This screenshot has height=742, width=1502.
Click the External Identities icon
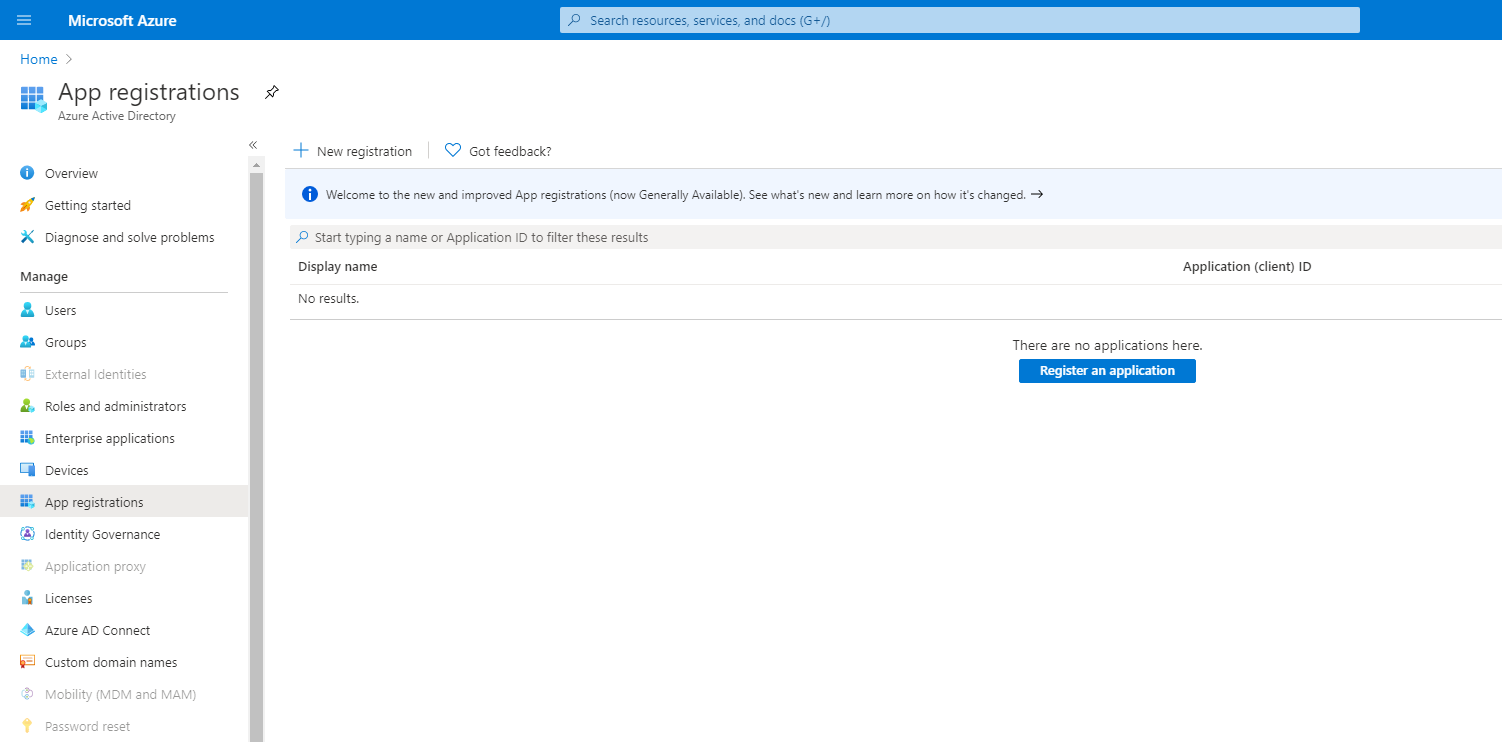tap(27, 374)
